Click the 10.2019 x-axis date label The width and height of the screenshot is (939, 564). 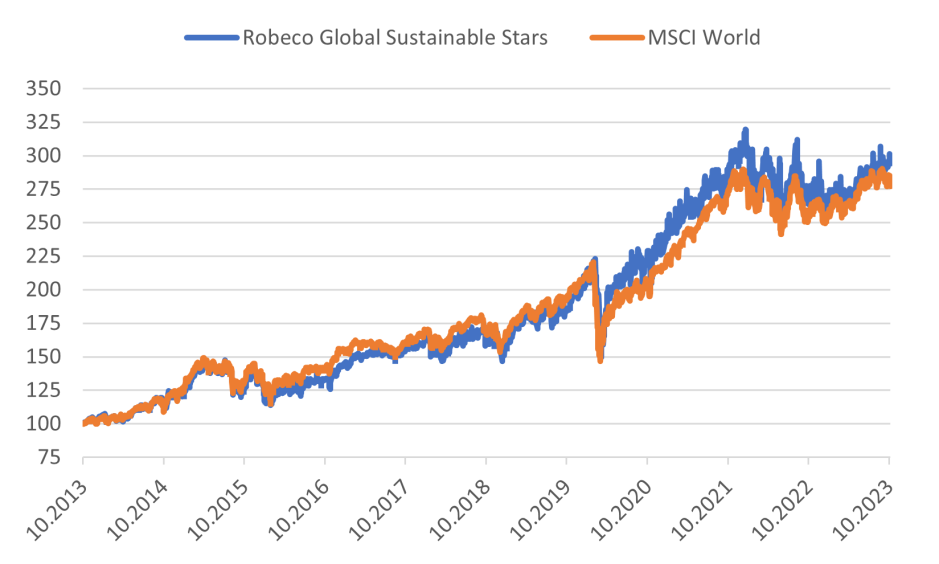click(x=540, y=509)
